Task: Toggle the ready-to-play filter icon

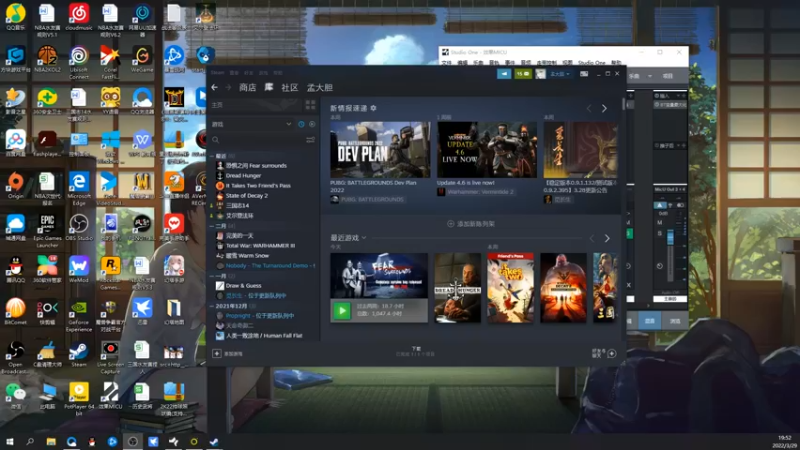Action: pyautogui.click(x=312, y=124)
